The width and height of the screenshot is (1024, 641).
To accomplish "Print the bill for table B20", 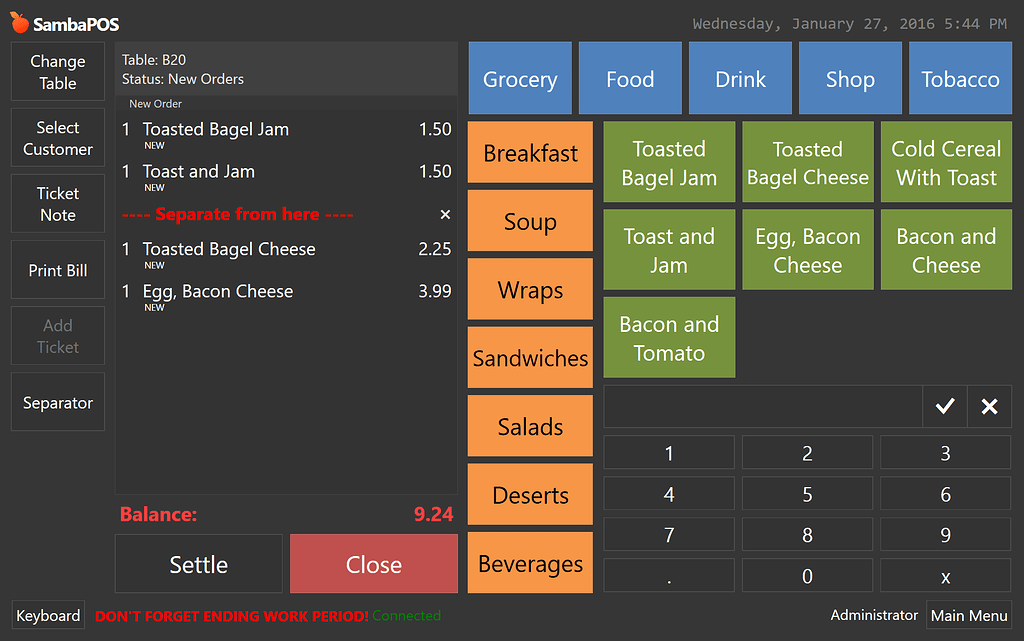I will click(57, 269).
